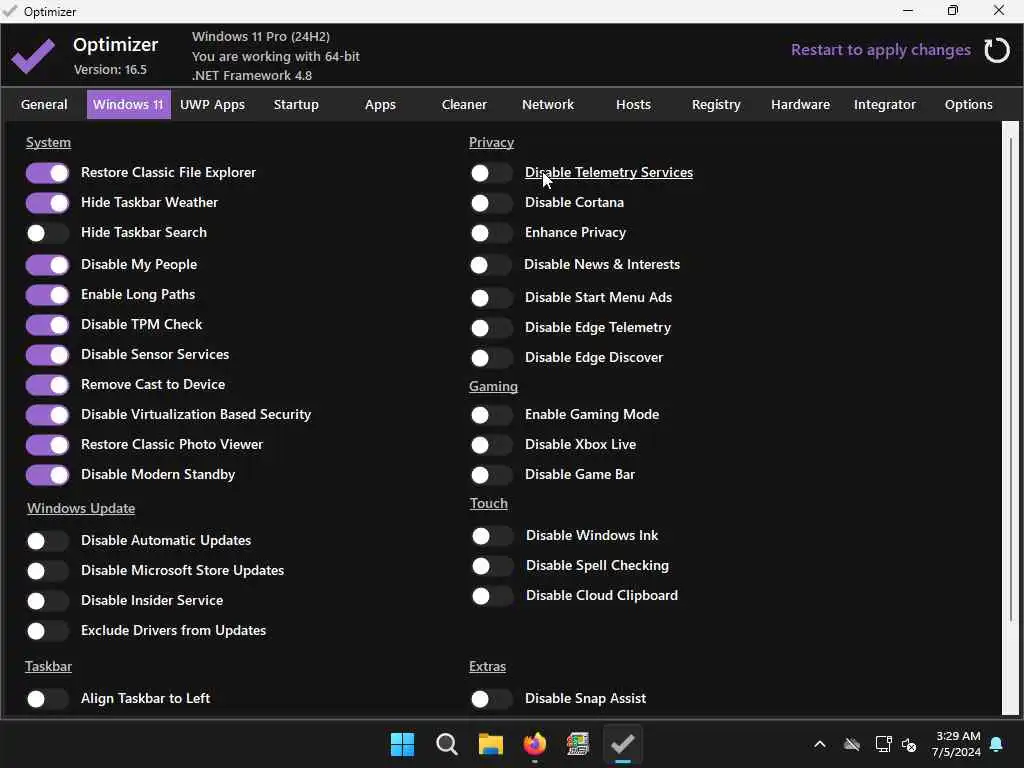Enable Disable Xbox Live switch

pos(491,445)
